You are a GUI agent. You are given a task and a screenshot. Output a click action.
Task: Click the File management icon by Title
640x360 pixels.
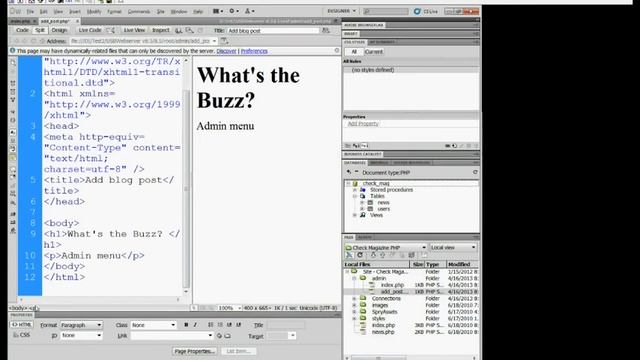click(x=326, y=31)
